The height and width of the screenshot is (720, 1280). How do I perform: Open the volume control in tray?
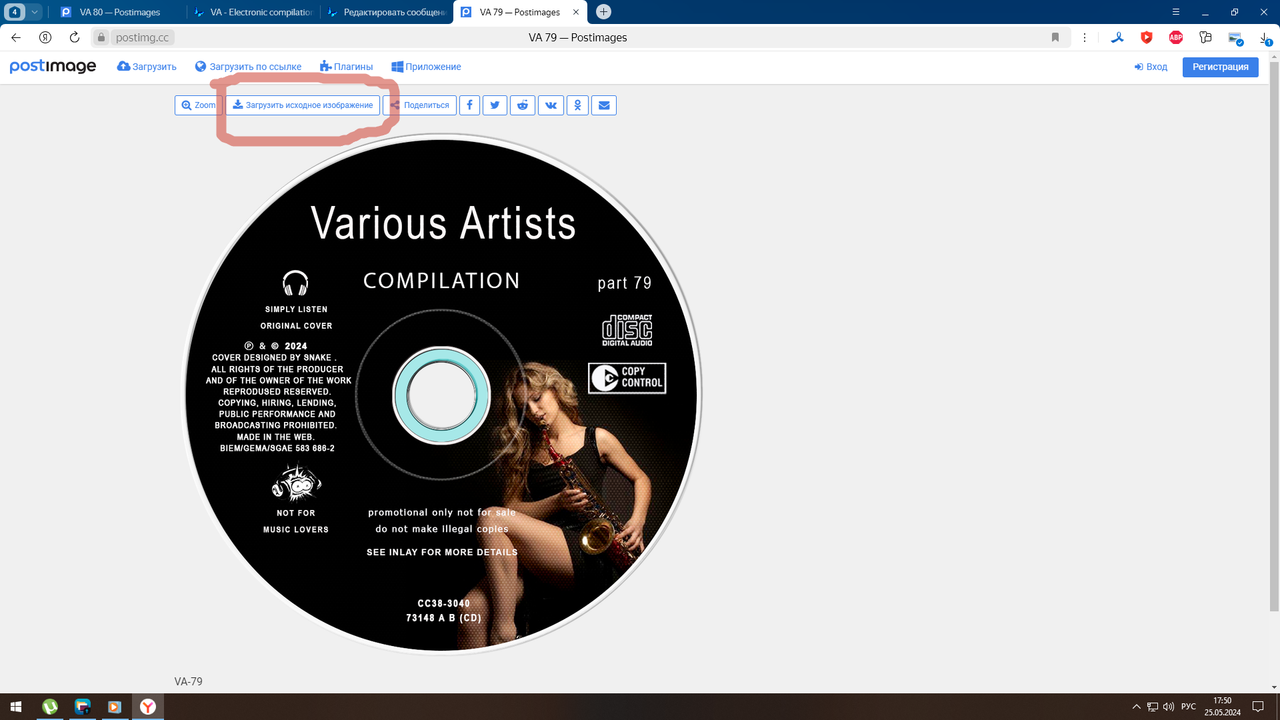(x=1168, y=707)
